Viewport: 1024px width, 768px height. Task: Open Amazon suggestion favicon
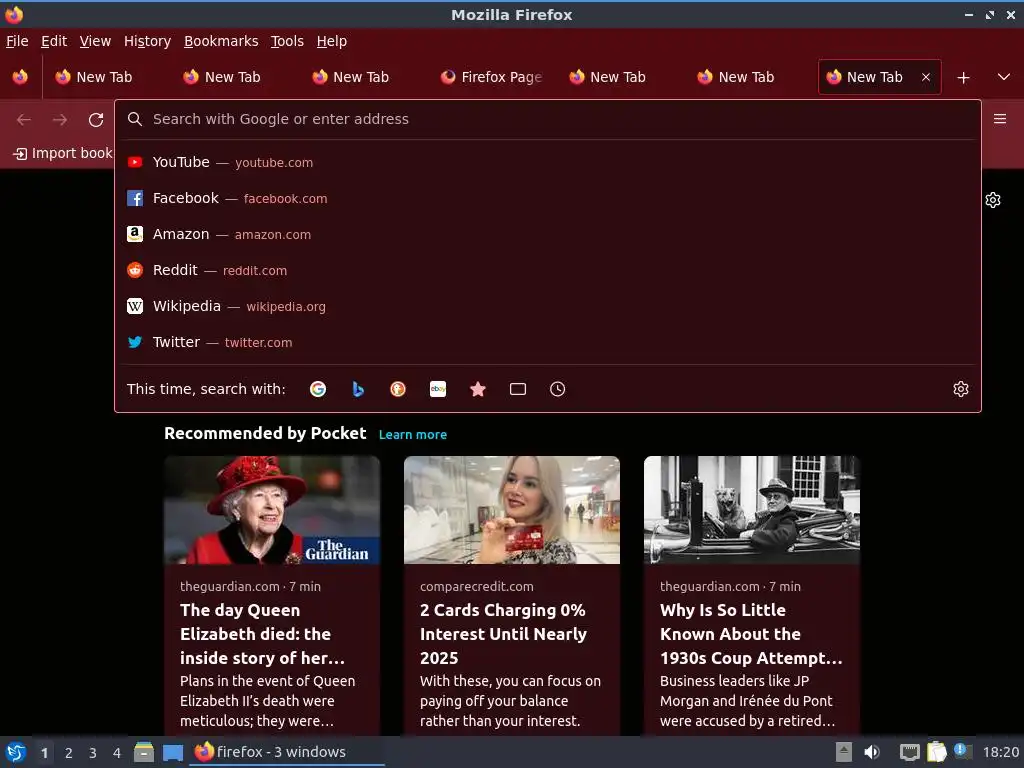click(135, 234)
